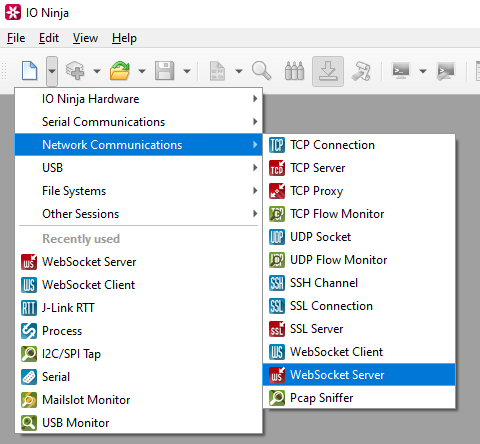Select TCP Server in the submenu
Image resolution: width=480 pixels, height=444 pixels.
[359, 168]
